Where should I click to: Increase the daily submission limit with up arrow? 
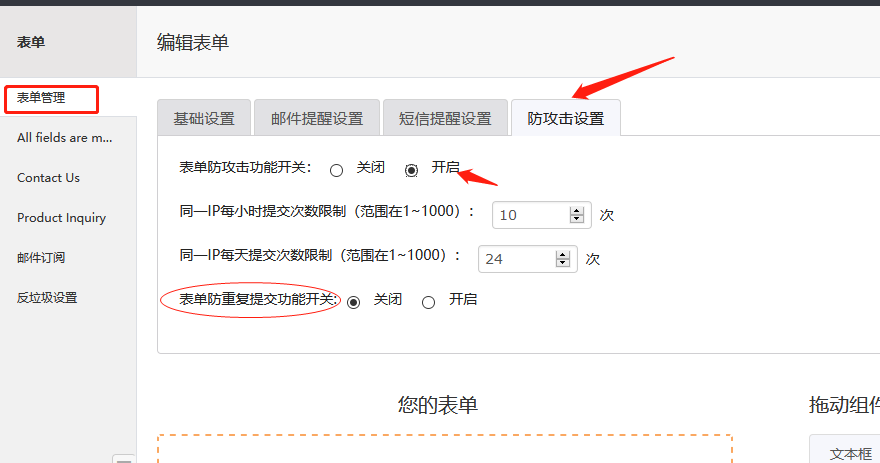click(x=562, y=254)
